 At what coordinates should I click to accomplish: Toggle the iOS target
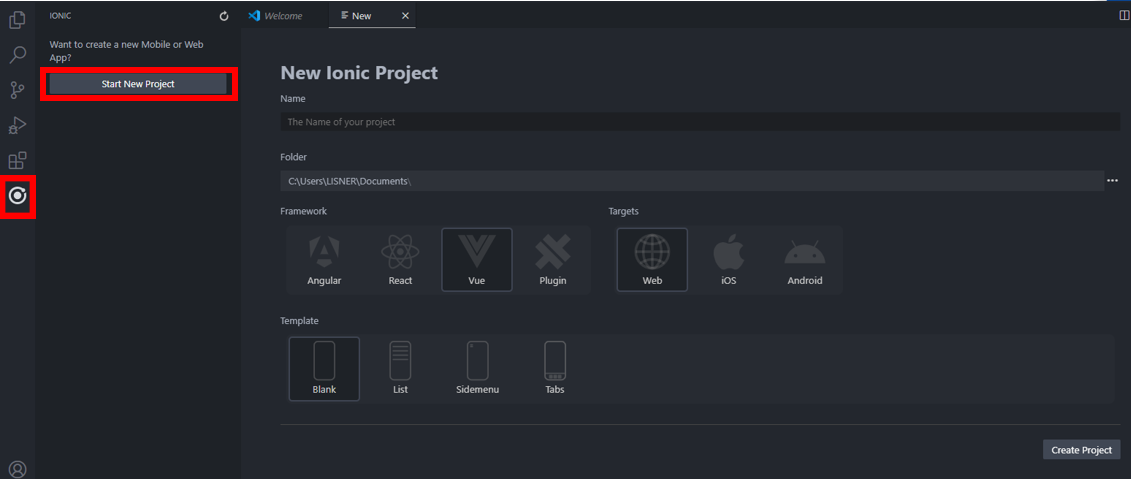[729, 260]
